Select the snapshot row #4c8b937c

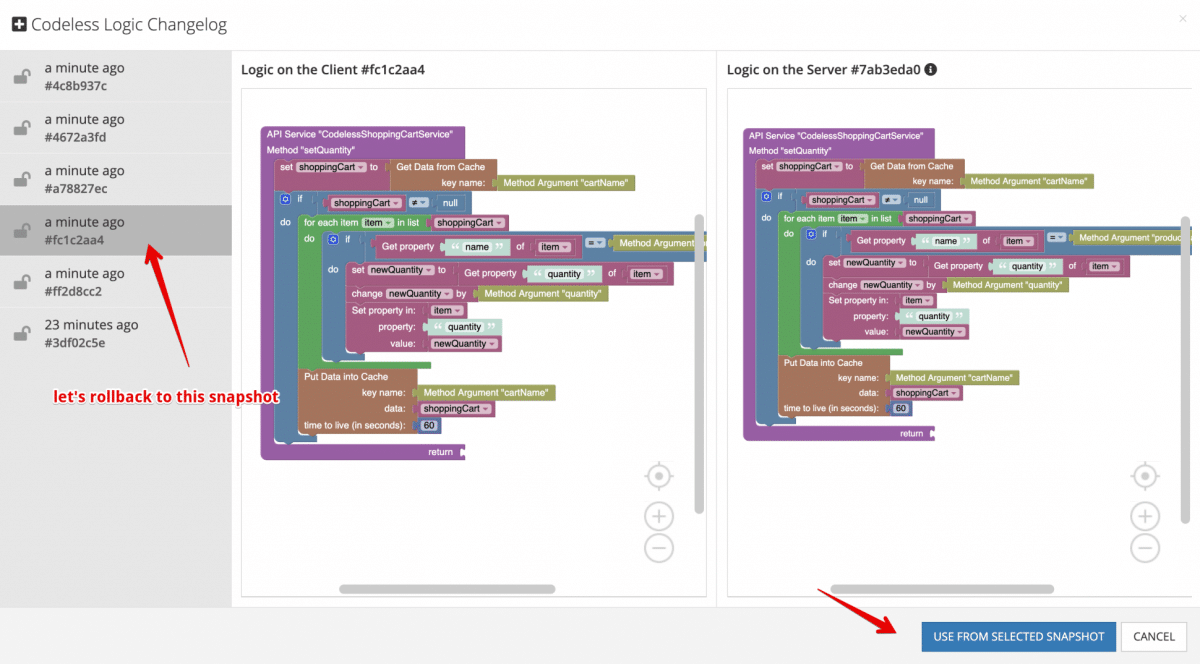click(116, 77)
